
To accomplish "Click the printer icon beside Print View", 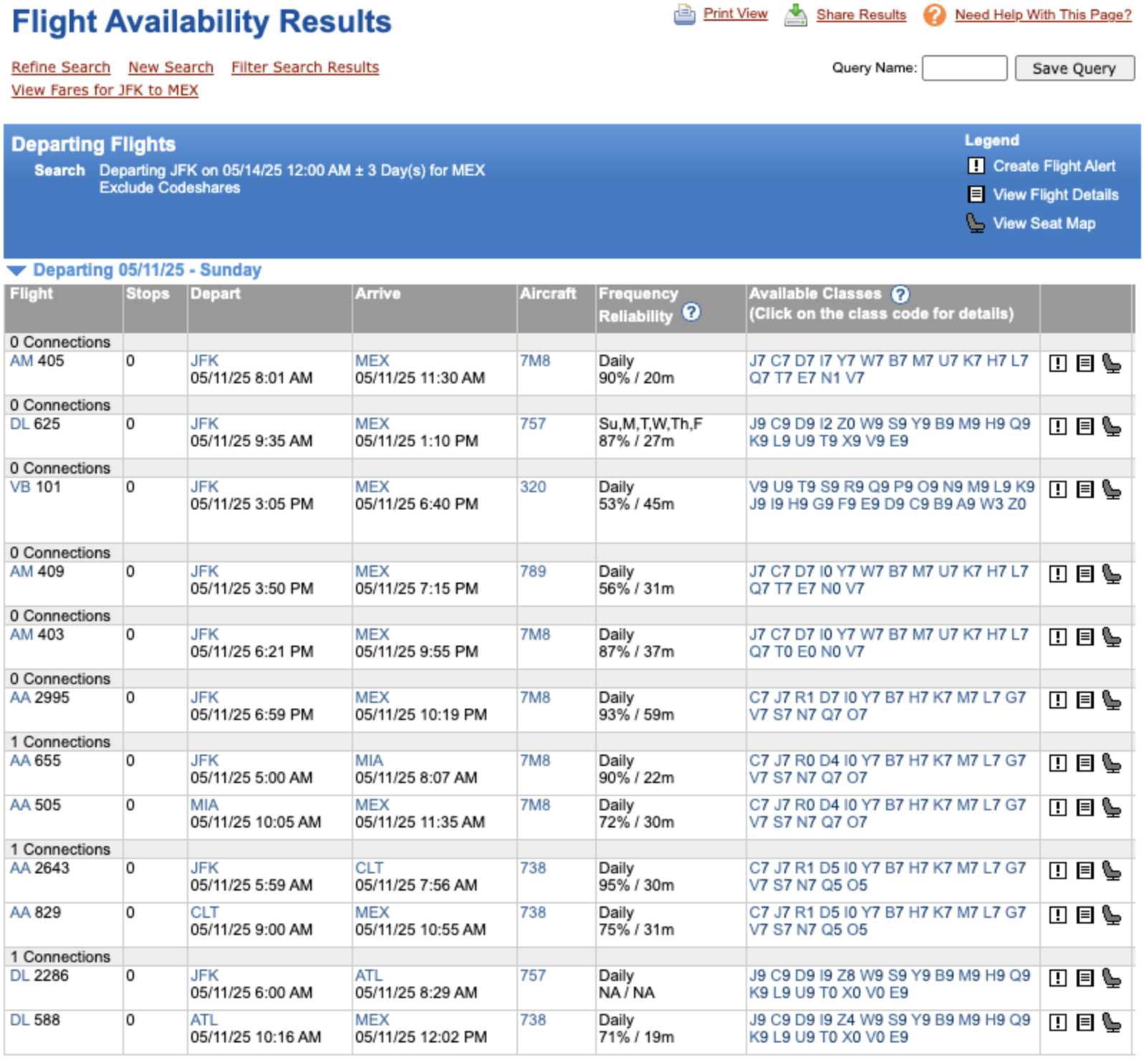I will (684, 15).
